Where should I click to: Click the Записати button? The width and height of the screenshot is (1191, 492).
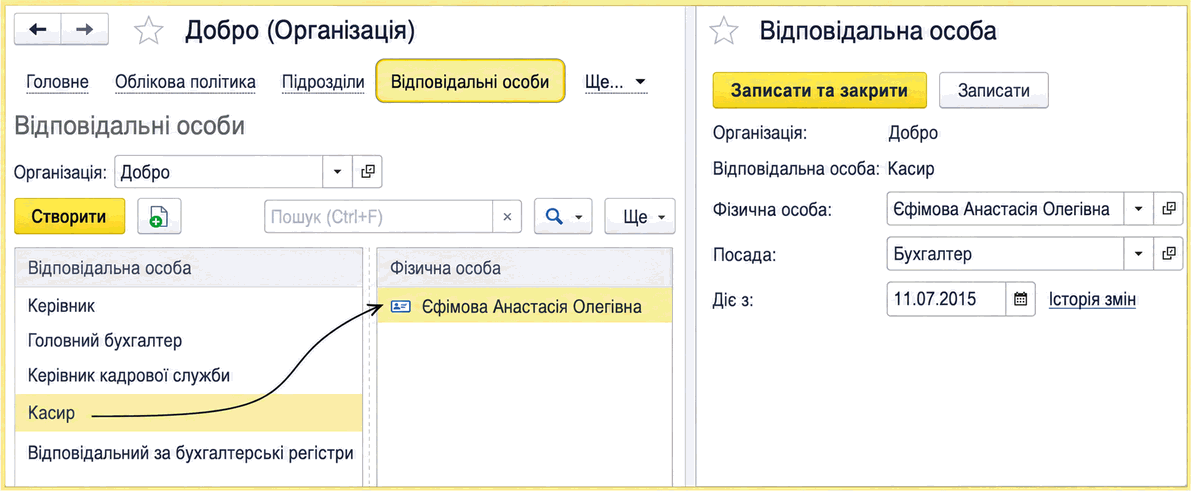[994, 90]
